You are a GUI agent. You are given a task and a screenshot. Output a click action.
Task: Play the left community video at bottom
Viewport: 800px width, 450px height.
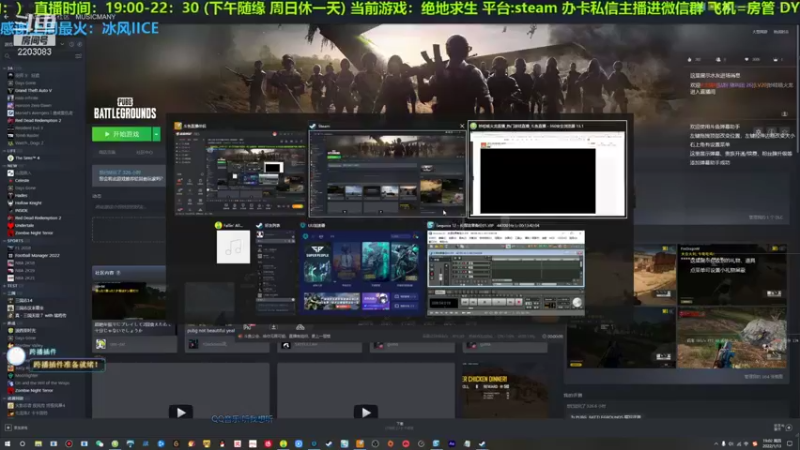pos(181,412)
